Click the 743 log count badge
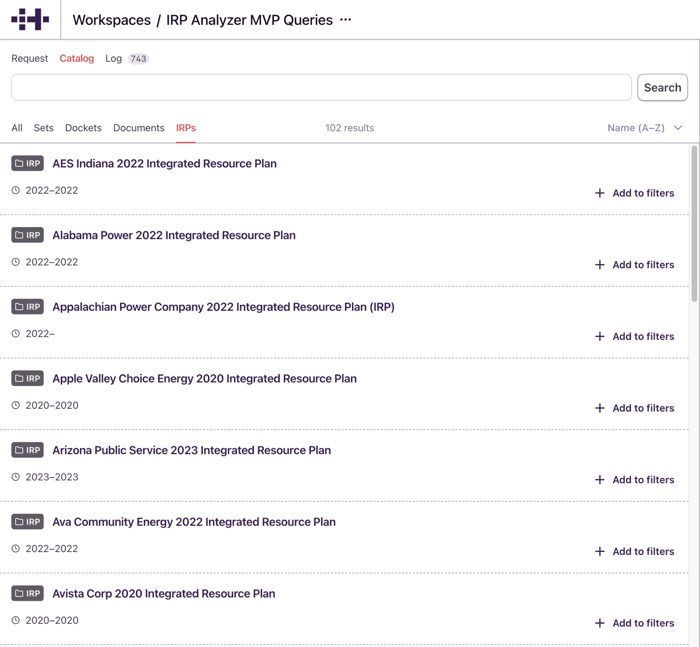700x647 pixels. pos(138,58)
